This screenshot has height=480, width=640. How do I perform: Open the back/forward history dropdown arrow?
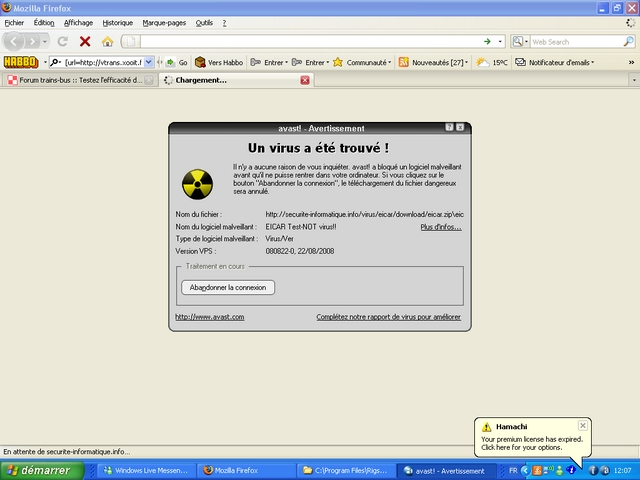point(45,42)
